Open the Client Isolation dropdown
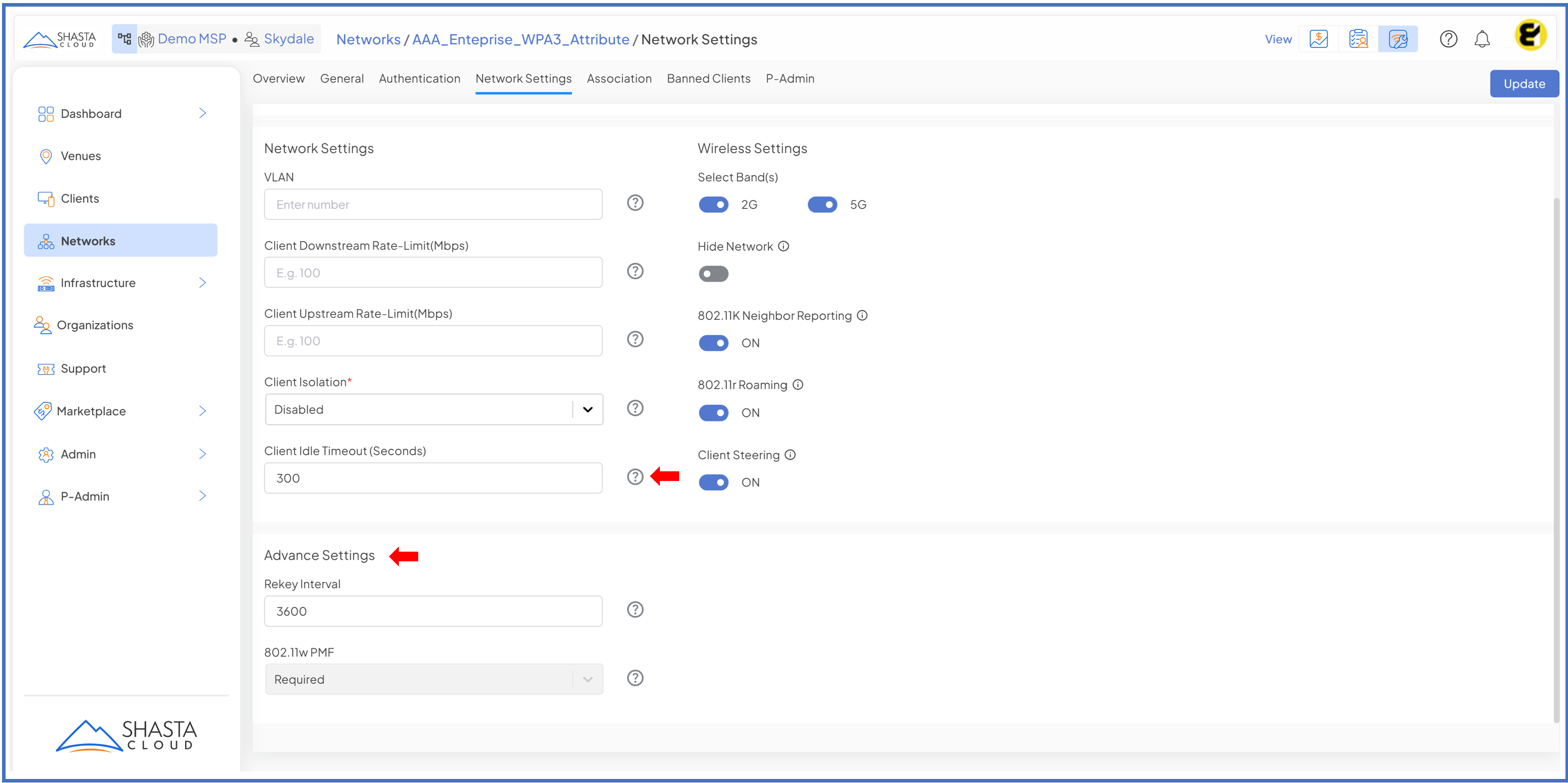 [x=433, y=409]
